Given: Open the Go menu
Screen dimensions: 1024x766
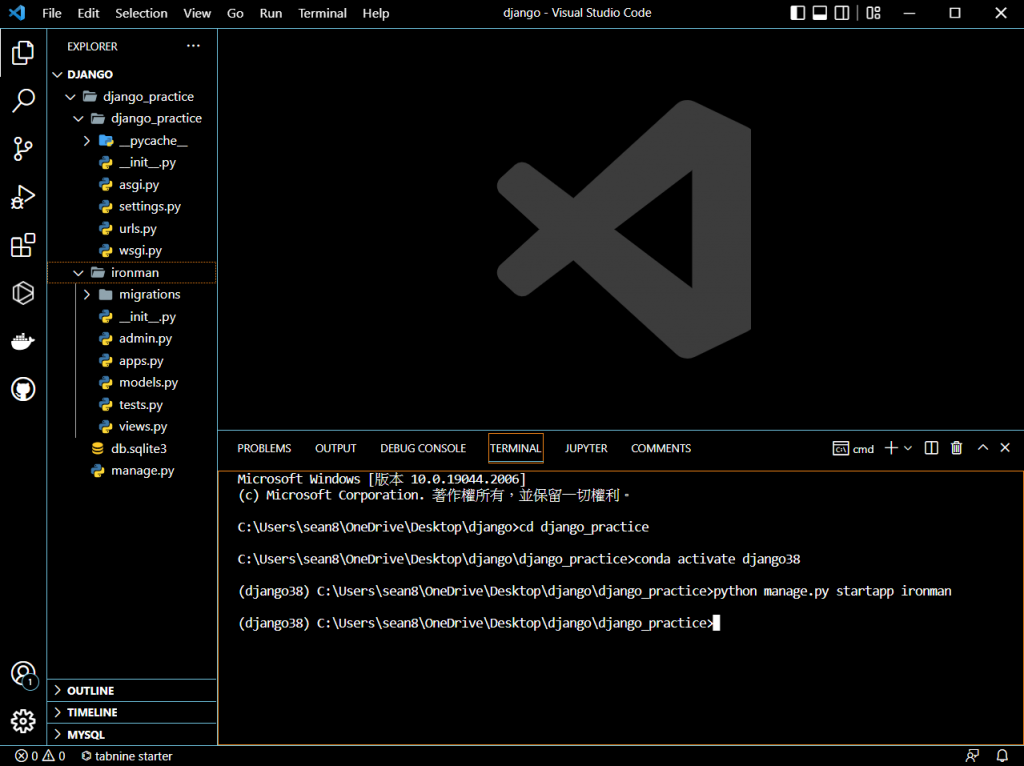Looking at the screenshot, I should pyautogui.click(x=235, y=13).
